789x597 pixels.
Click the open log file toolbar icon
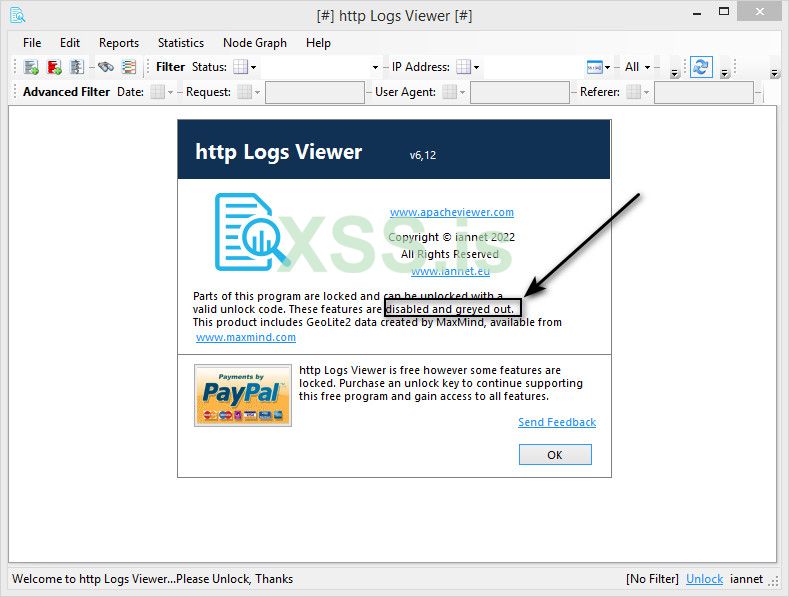coord(31,67)
